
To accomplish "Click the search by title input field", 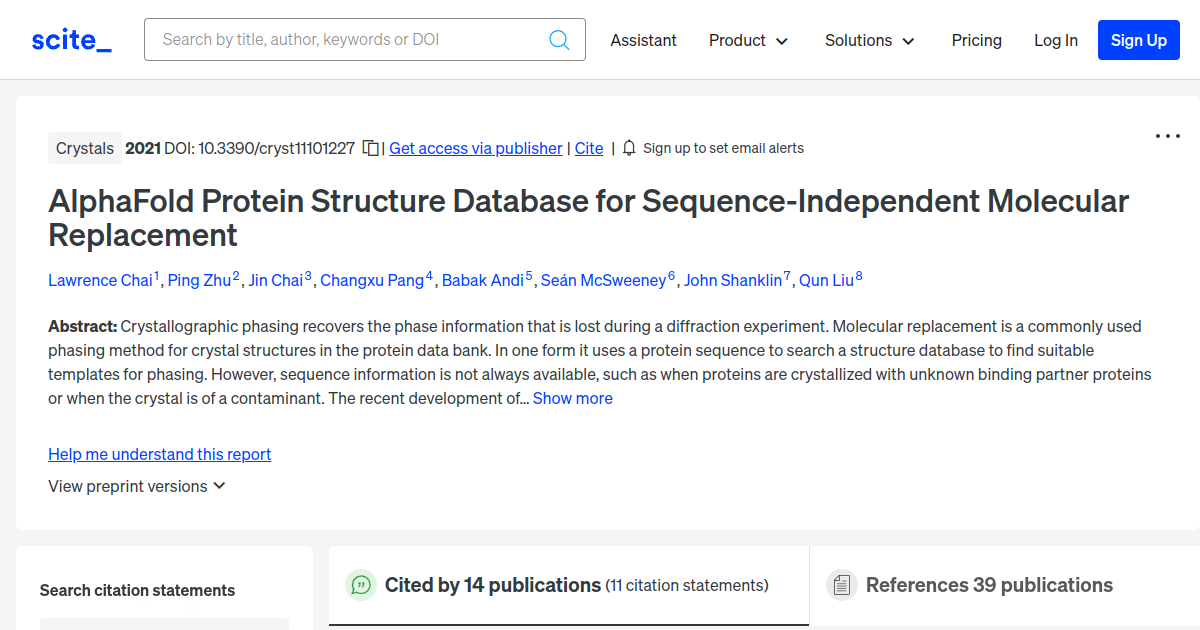I will pos(350,40).
